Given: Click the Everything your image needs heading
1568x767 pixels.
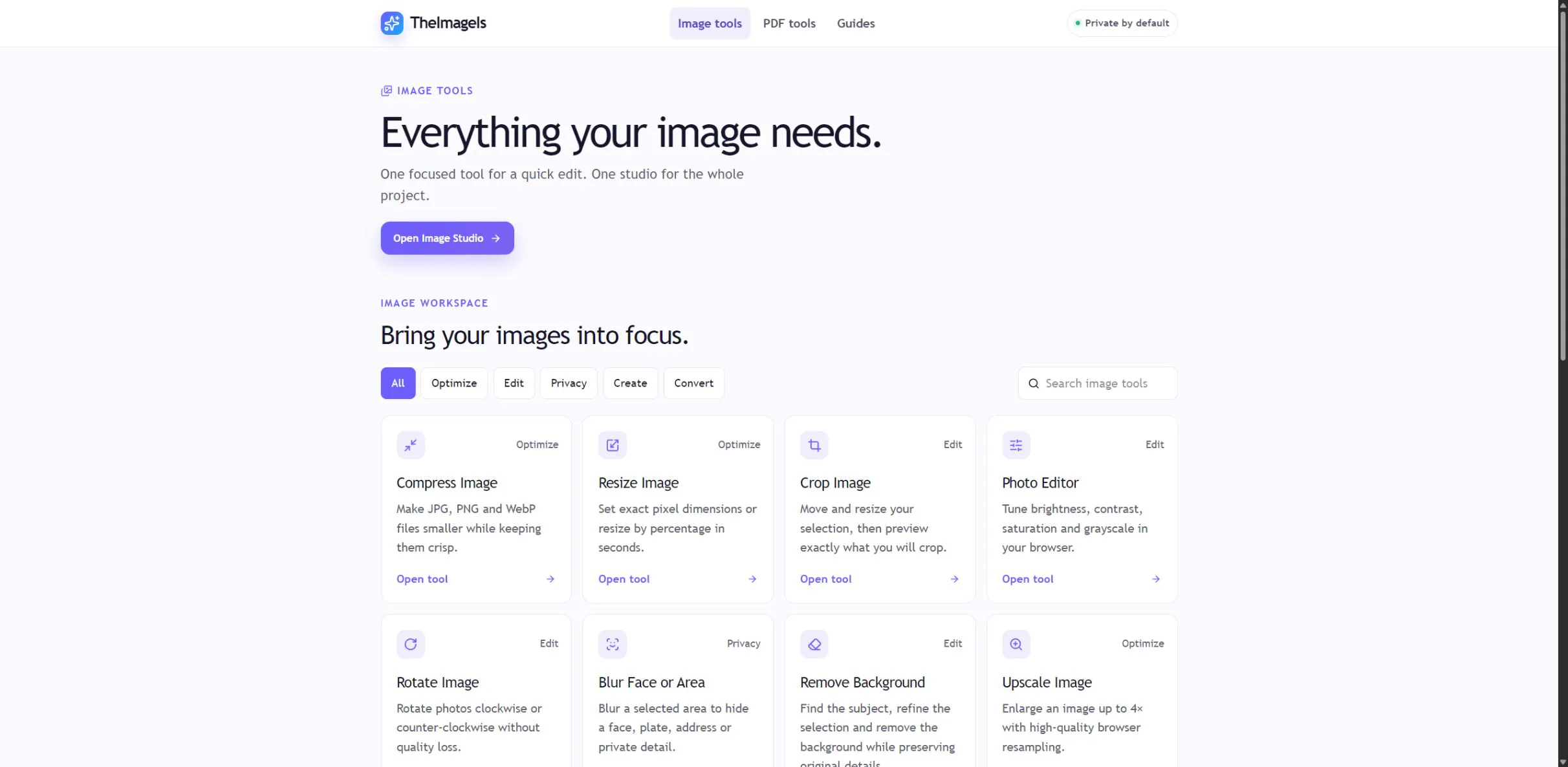Looking at the screenshot, I should pyautogui.click(x=631, y=133).
